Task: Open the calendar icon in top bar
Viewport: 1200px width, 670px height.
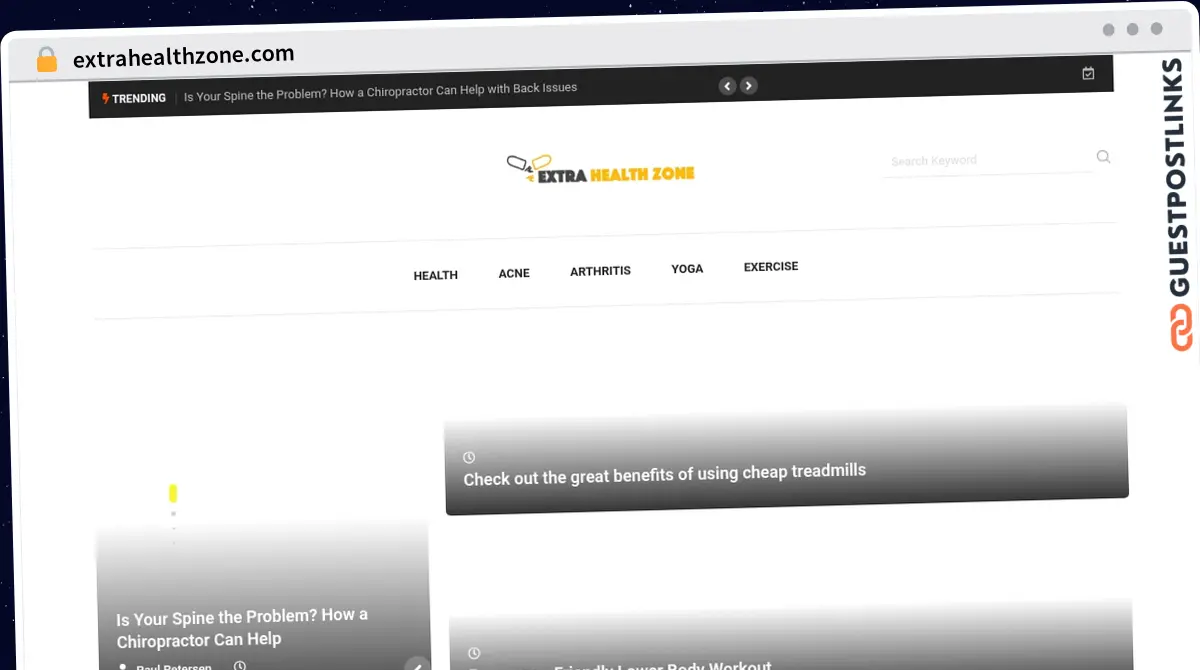Action: pyautogui.click(x=1088, y=73)
